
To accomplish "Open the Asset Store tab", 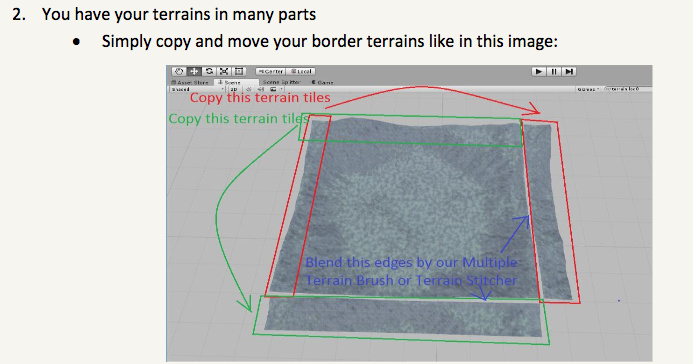I will pyautogui.click(x=190, y=83).
